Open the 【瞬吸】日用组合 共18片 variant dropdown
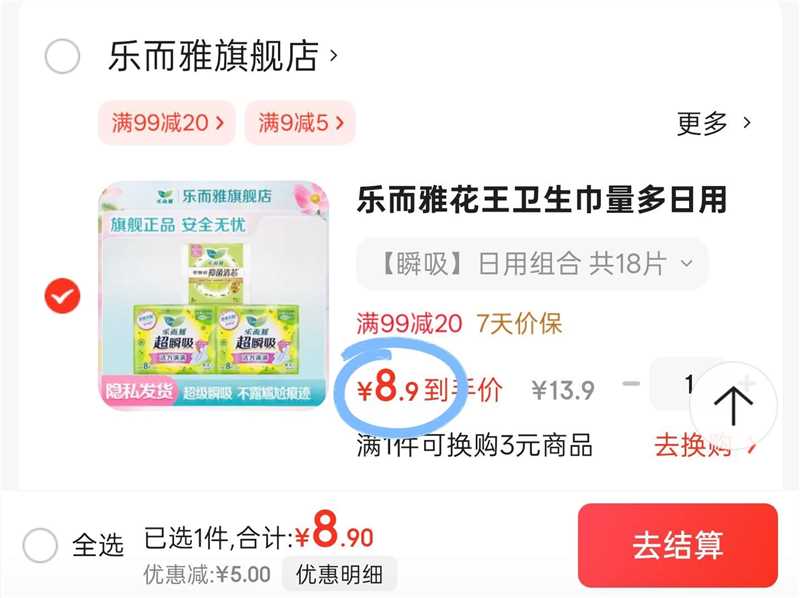This screenshot has height=598, width=800. tap(532, 264)
